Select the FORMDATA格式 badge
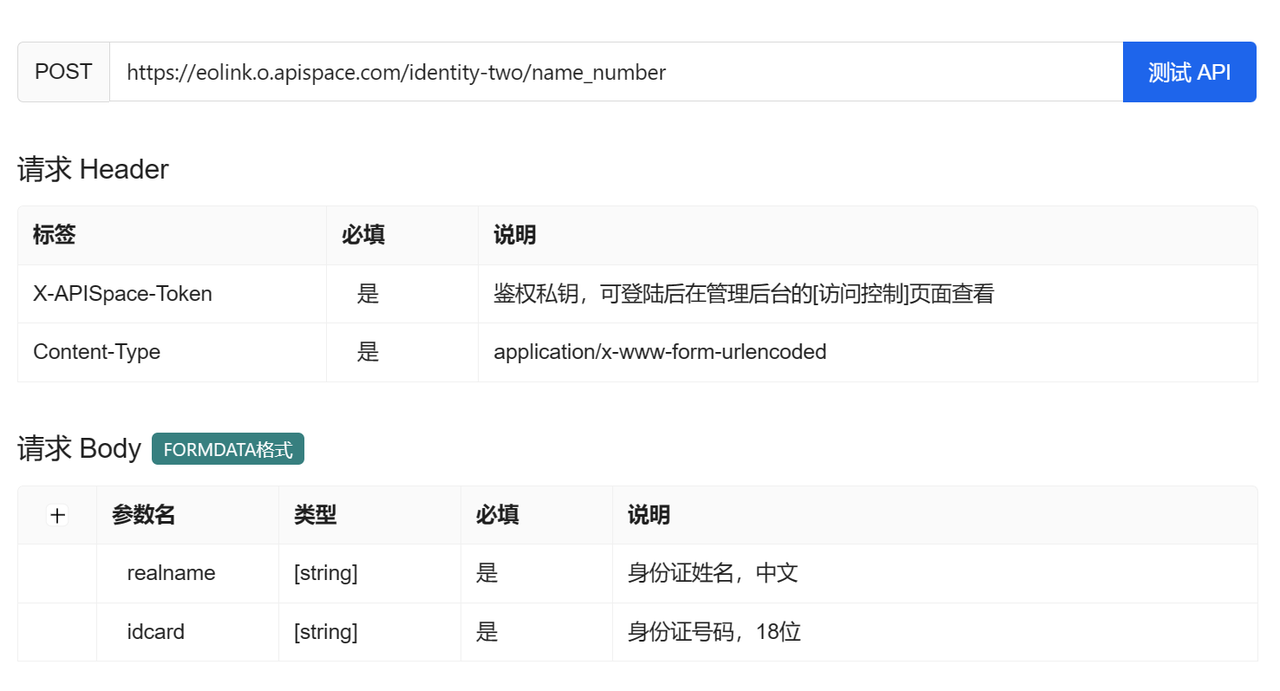This screenshot has height=691, width=1280. point(228,449)
